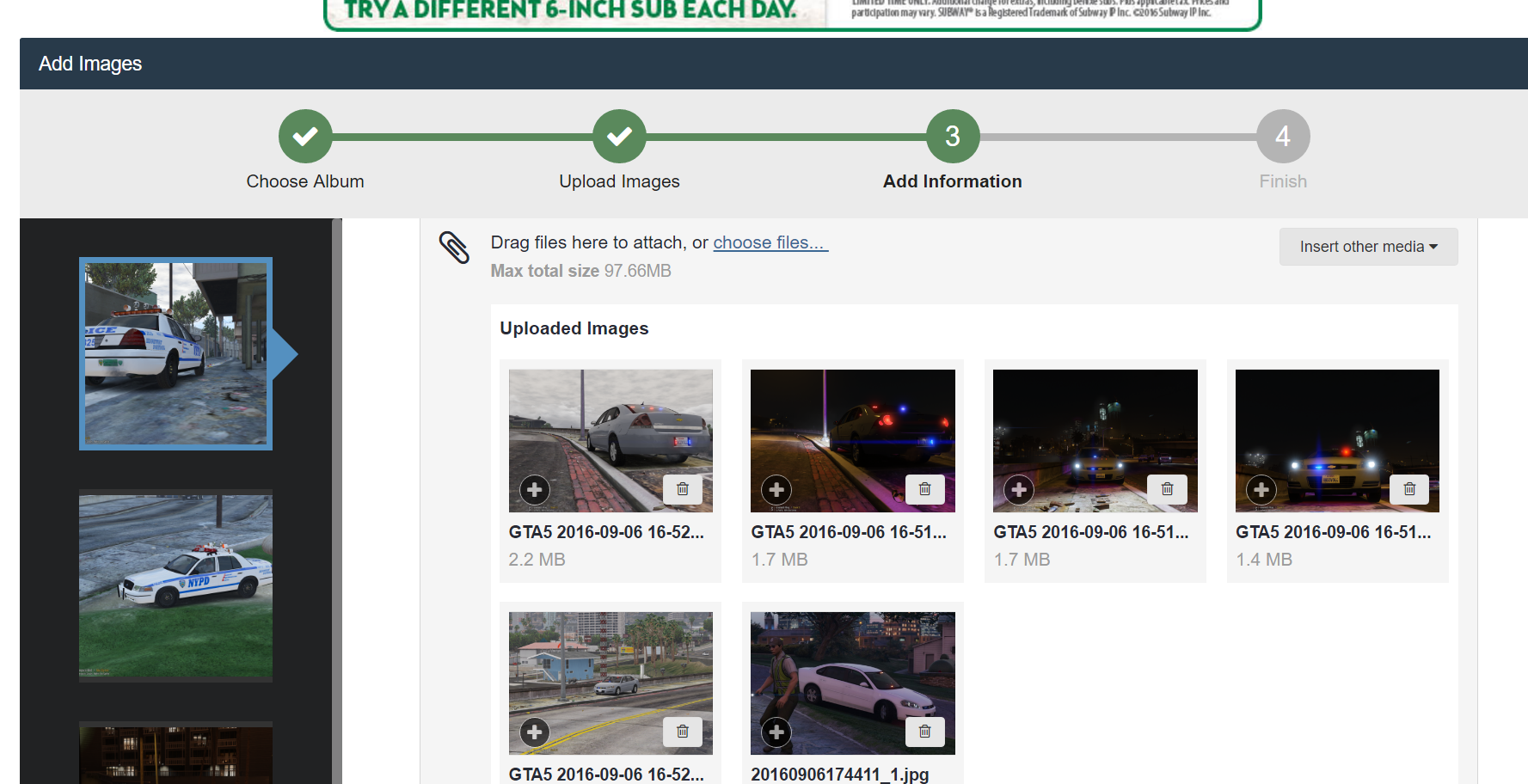Select the Add Information step label
The width and height of the screenshot is (1528, 784).
[x=953, y=181]
